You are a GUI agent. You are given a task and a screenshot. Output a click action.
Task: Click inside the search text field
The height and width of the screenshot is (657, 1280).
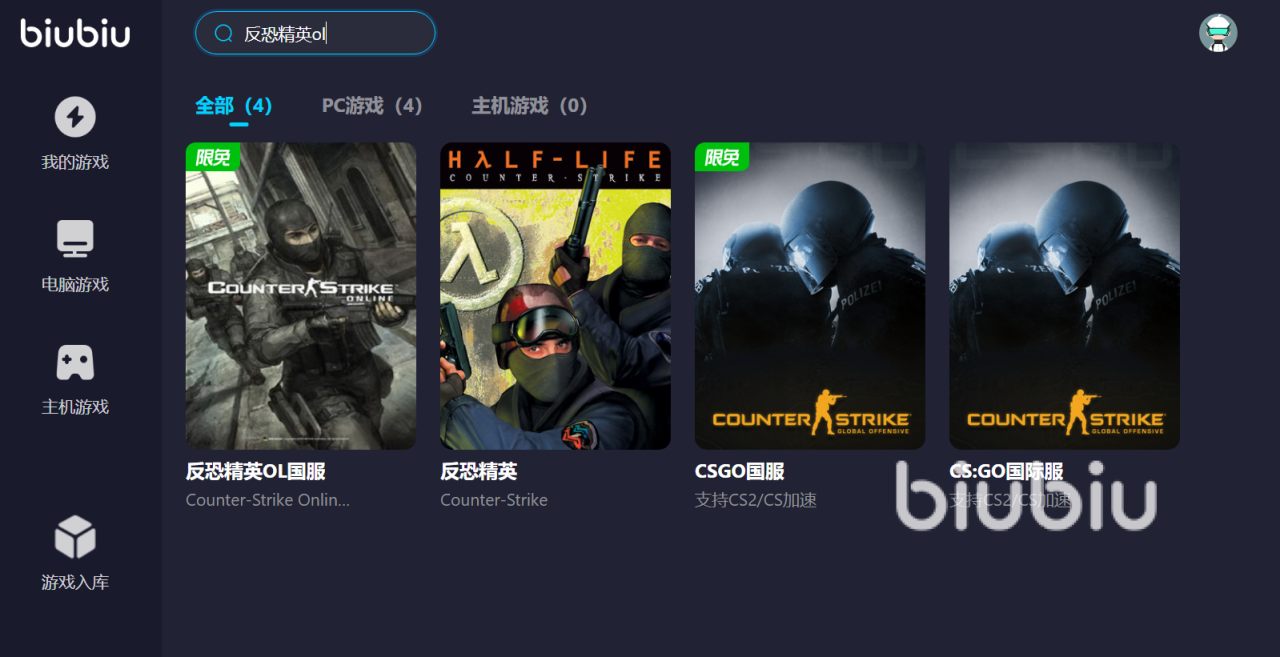click(x=315, y=33)
